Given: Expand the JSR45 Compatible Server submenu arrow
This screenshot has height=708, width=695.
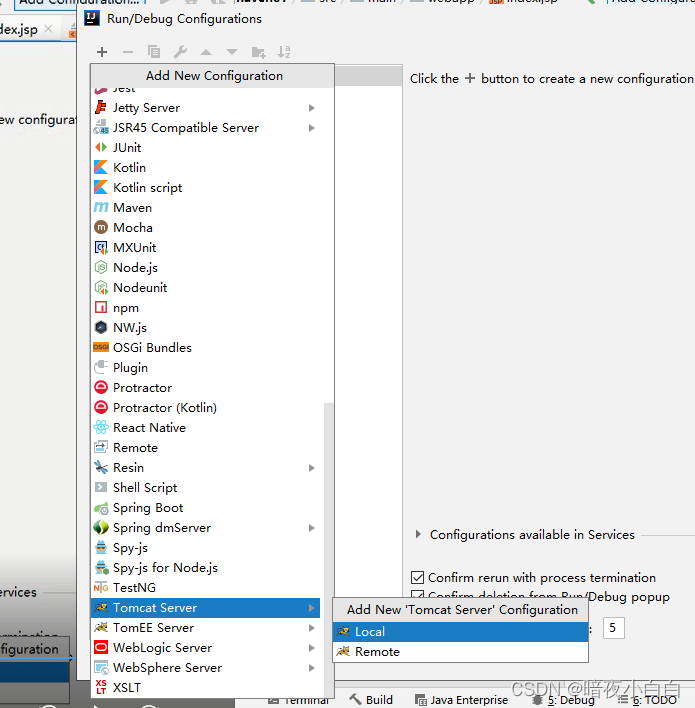Looking at the screenshot, I should (312, 128).
